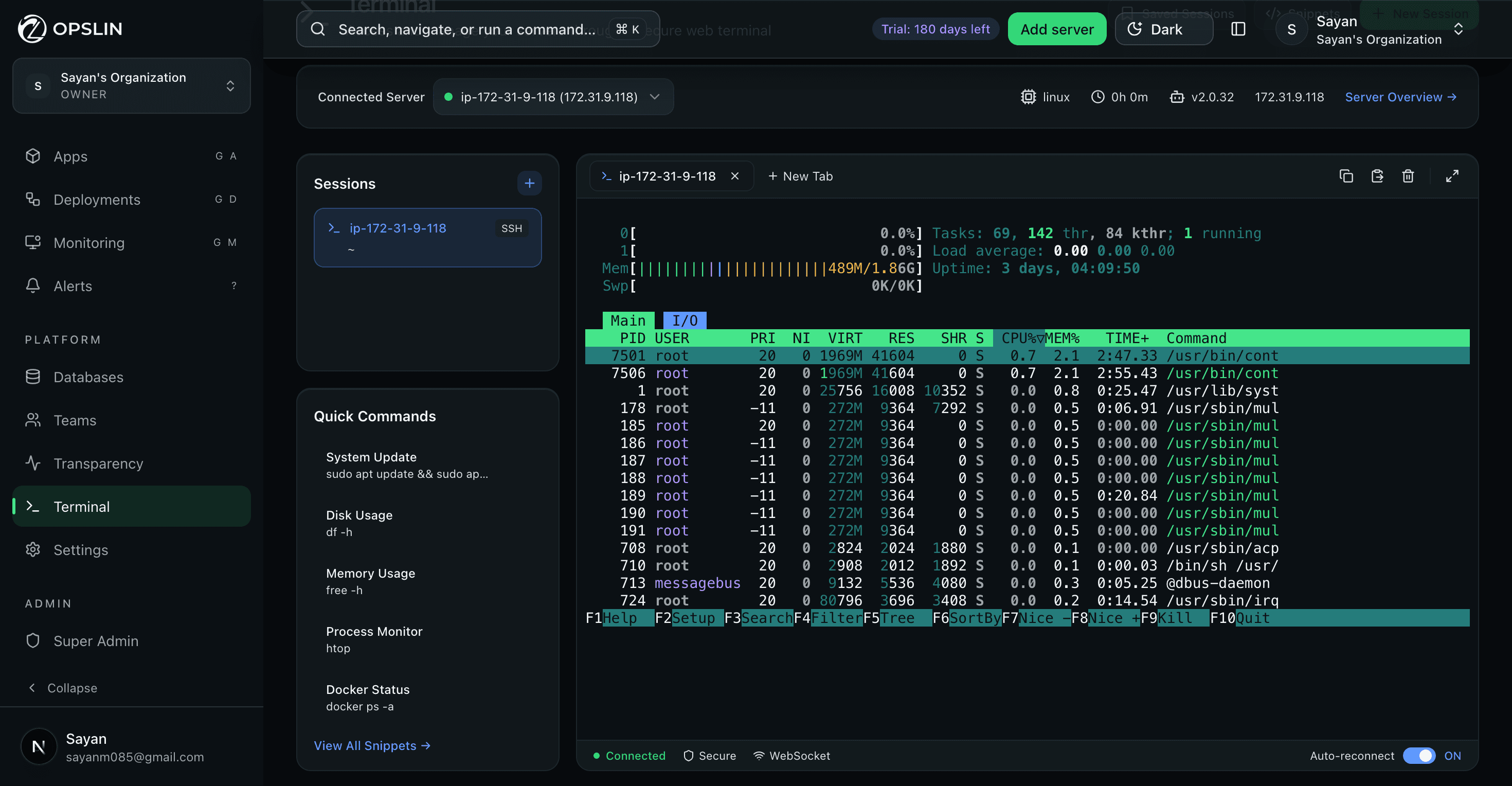Collapse the sidebar

click(63, 688)
